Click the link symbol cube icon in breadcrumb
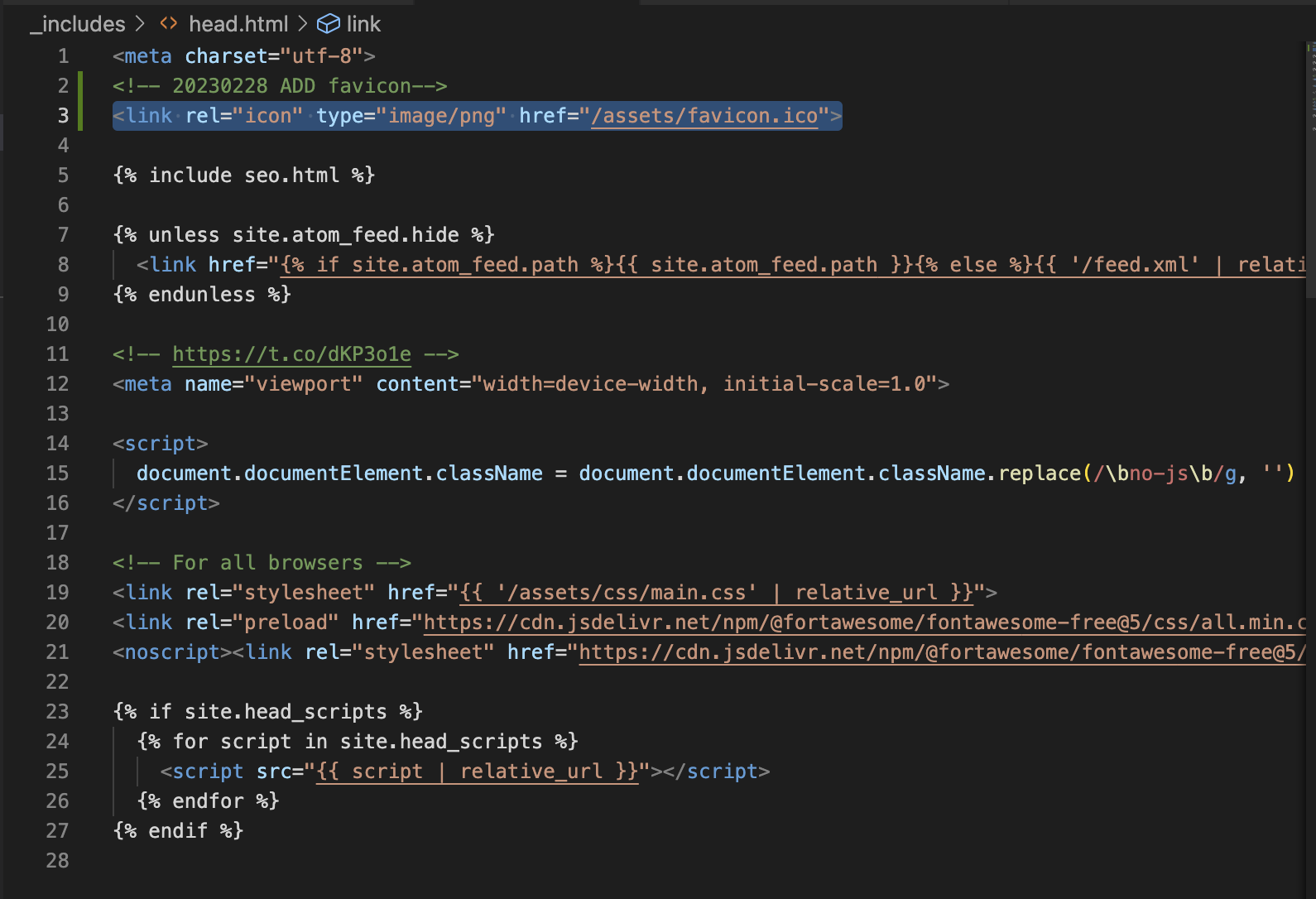 [329, 24]
